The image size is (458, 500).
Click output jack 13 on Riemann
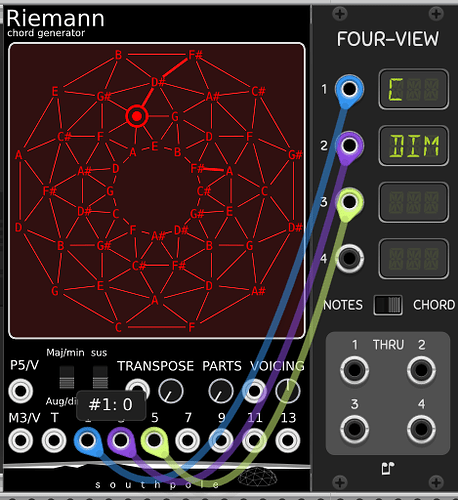pyautogui.click(x=287, y=440)
